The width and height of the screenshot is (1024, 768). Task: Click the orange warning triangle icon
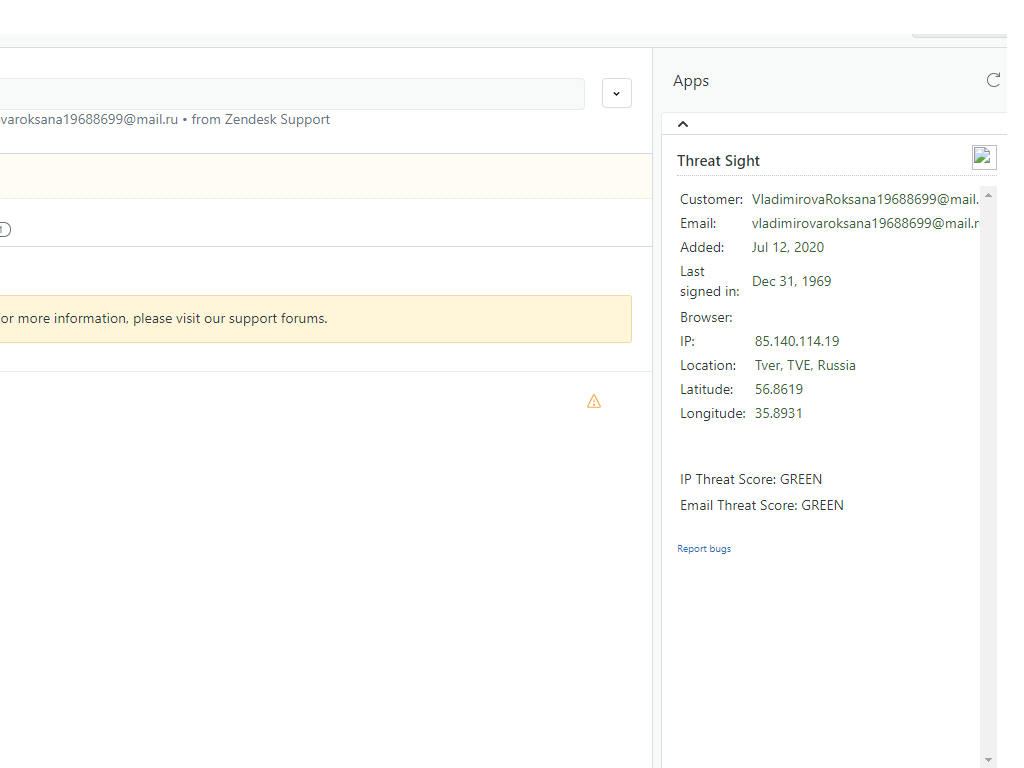coord(594,401)
